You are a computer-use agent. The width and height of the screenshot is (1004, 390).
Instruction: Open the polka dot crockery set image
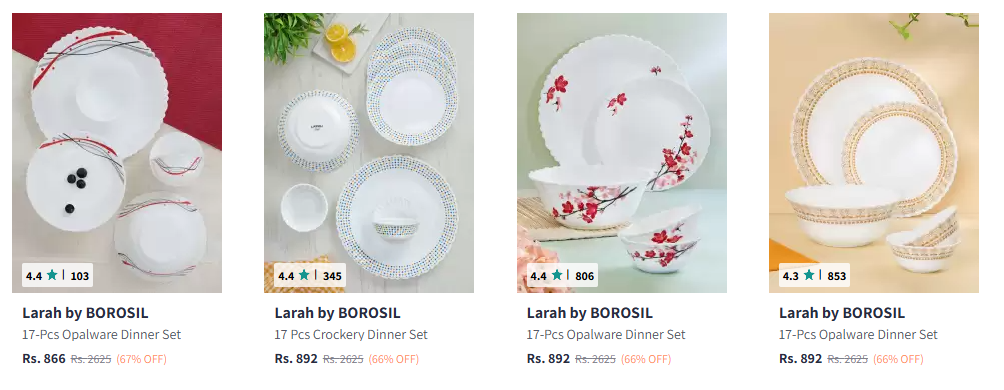(x=369, y=153)
